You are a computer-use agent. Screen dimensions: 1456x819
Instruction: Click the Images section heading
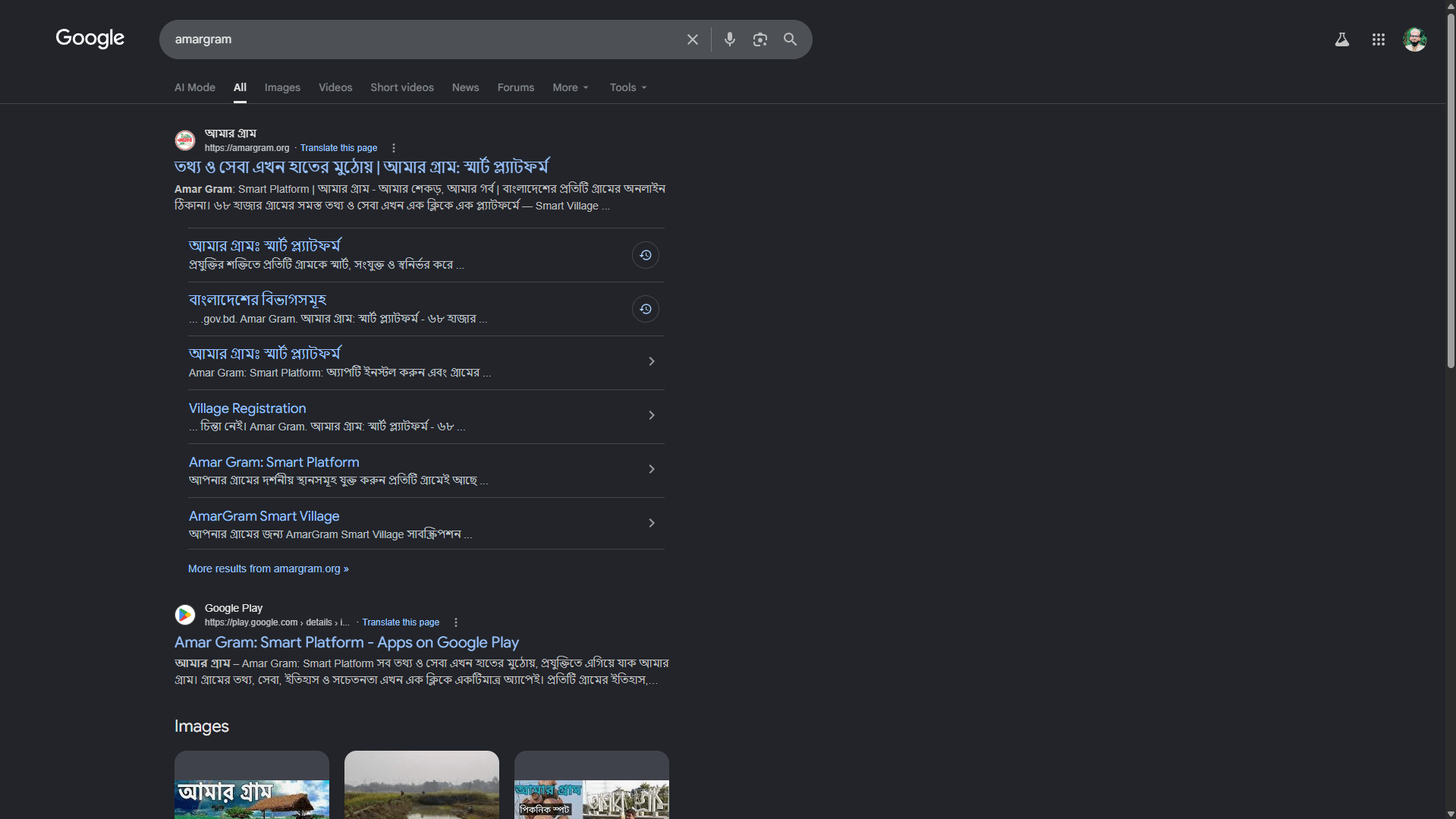[202, 726]
